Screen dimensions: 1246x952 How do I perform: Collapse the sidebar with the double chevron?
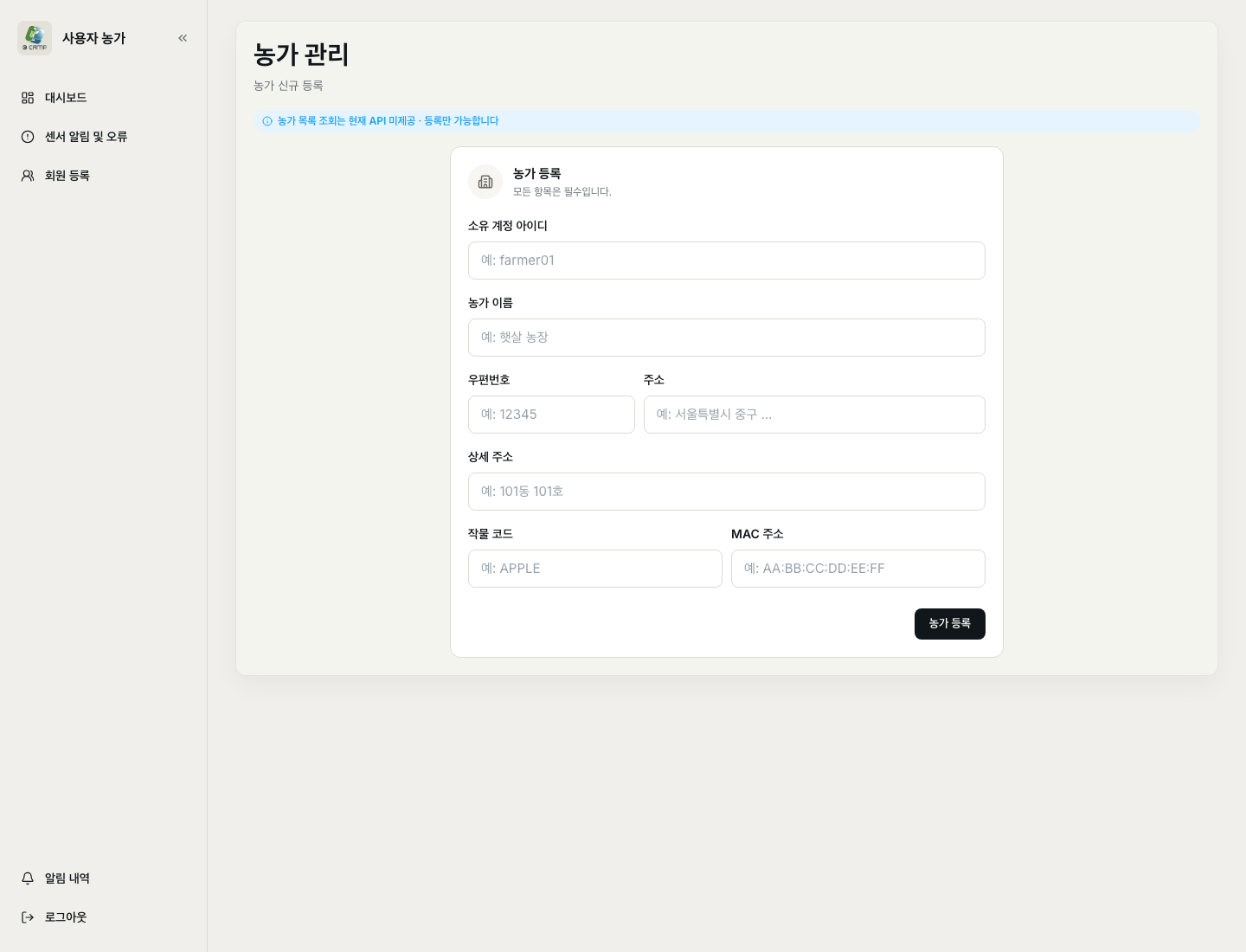point(183,38)
